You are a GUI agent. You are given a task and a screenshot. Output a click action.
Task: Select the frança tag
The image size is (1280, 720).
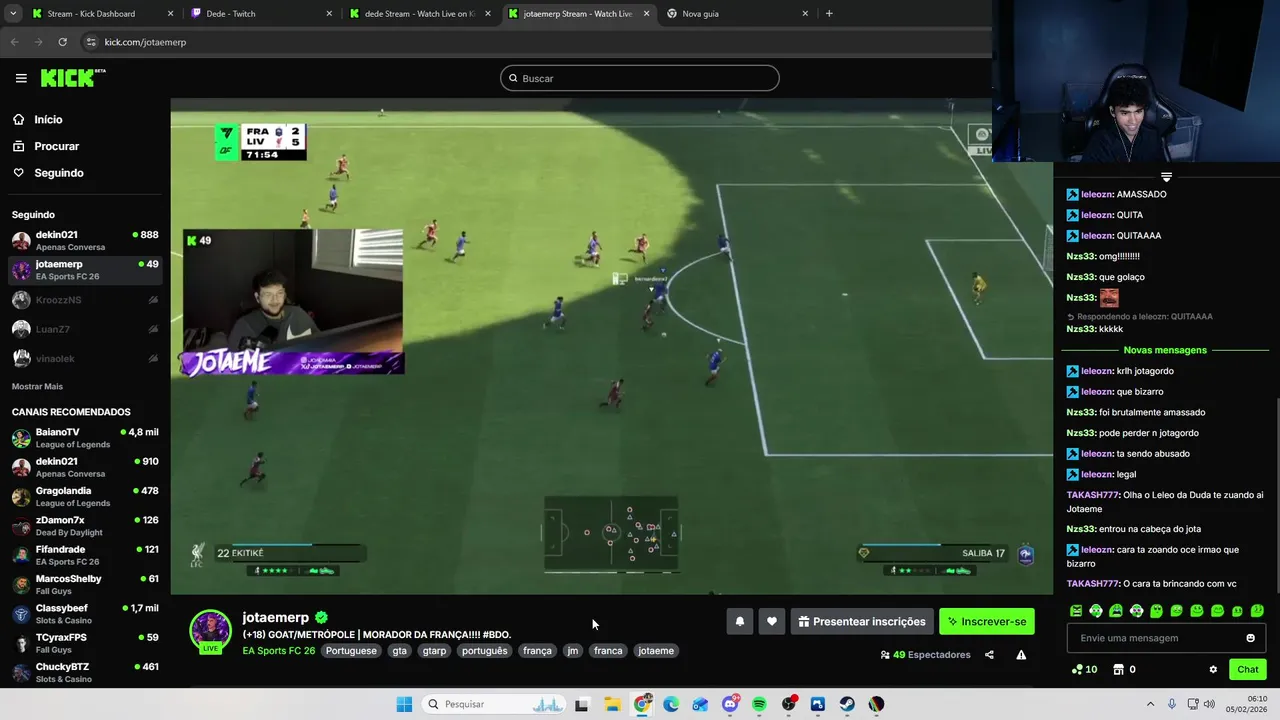click(537, 651)
